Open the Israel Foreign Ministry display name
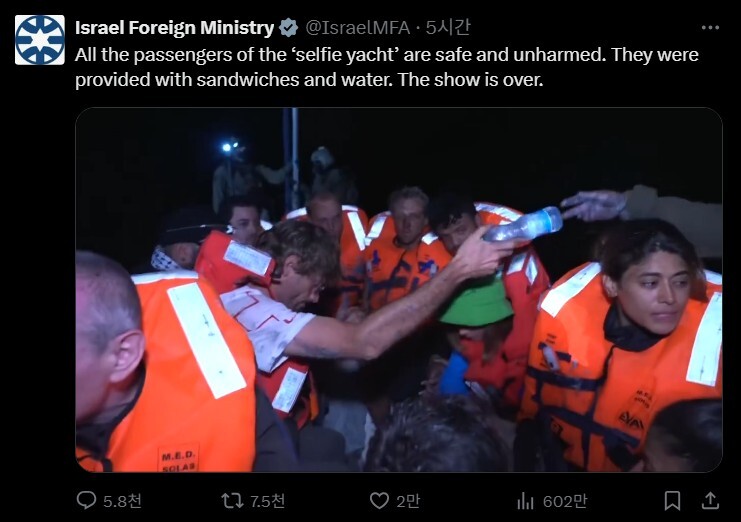The height and width of the screenshot is (522, 741). coord(174,28)
